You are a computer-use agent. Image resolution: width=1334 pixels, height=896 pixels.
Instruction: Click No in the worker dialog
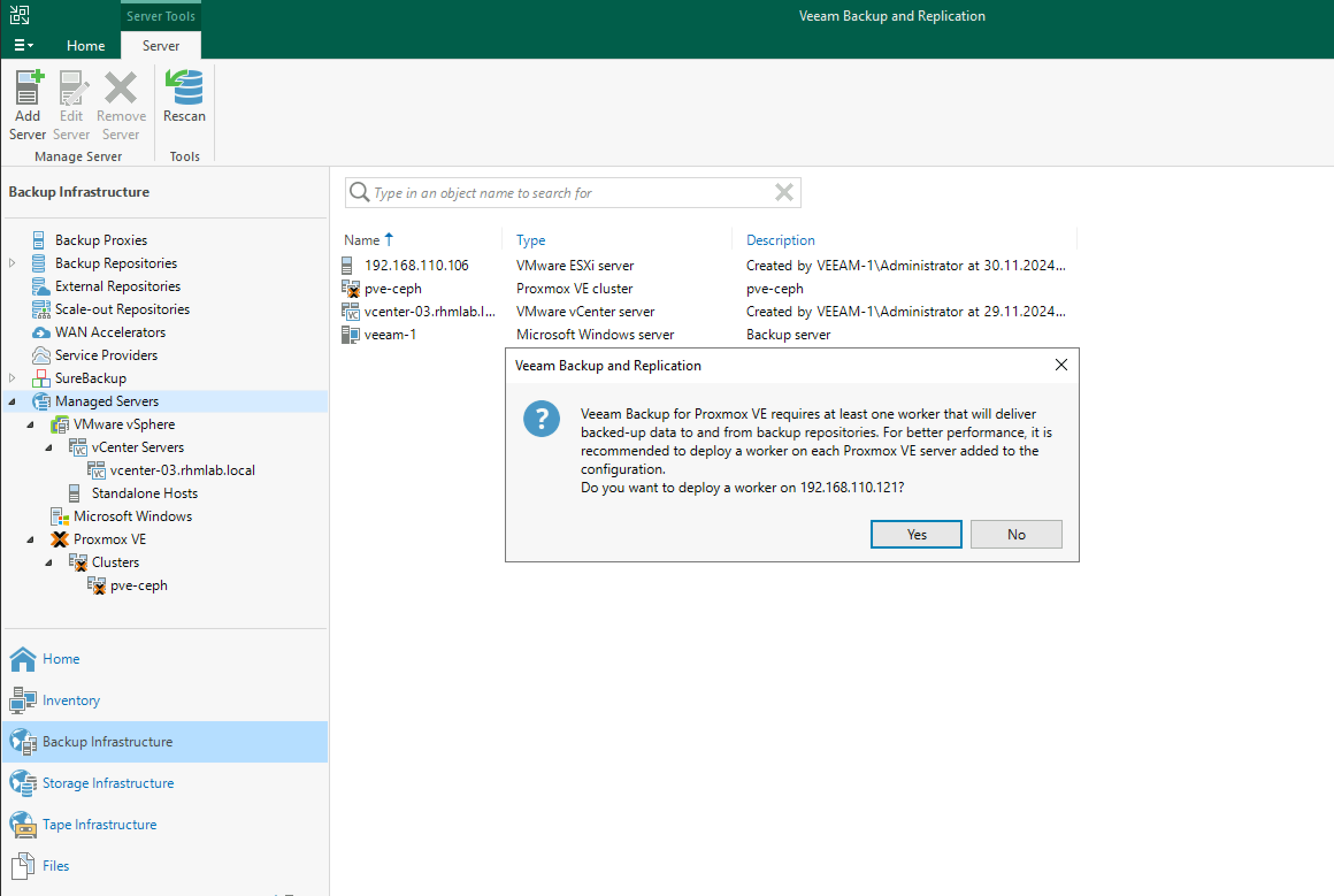click(1016, 534)
